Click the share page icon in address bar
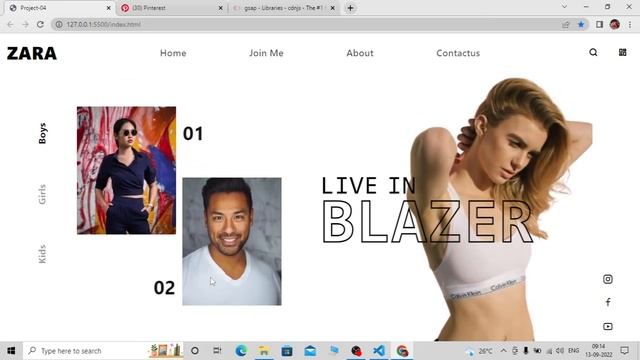This screenshot has width=640, height=360. (565, 24)
